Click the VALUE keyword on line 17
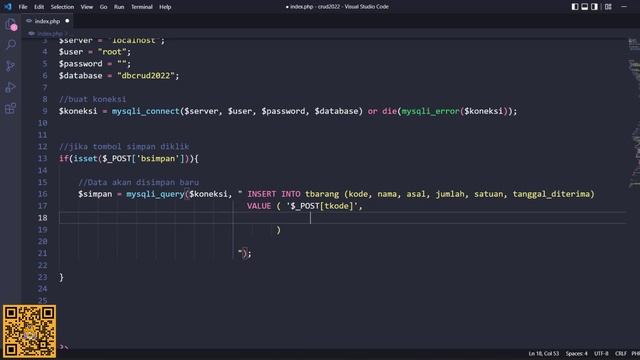 coord(259,206)
